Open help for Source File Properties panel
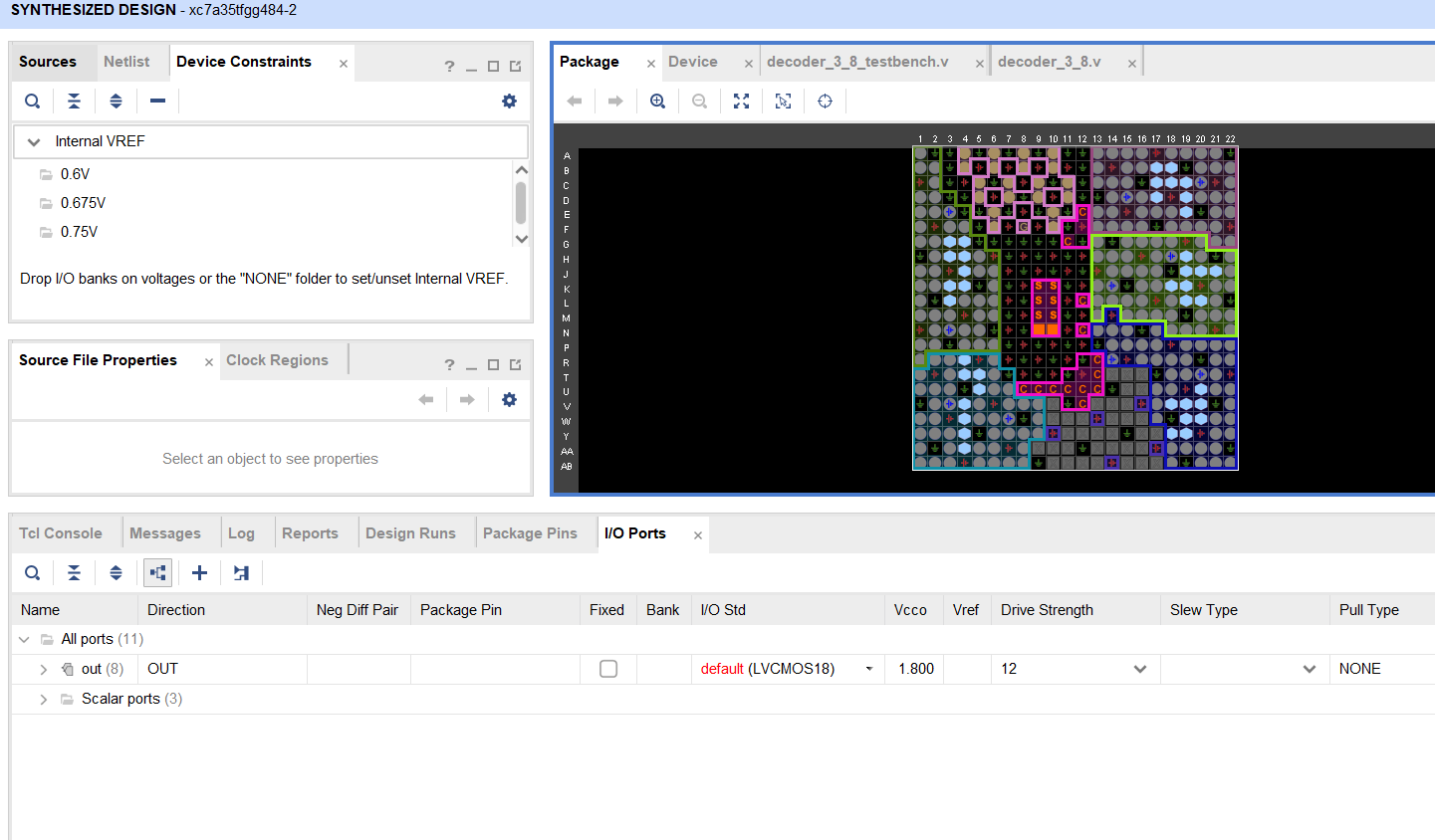Screen dimensions: 1435x840 pos(449,364)
